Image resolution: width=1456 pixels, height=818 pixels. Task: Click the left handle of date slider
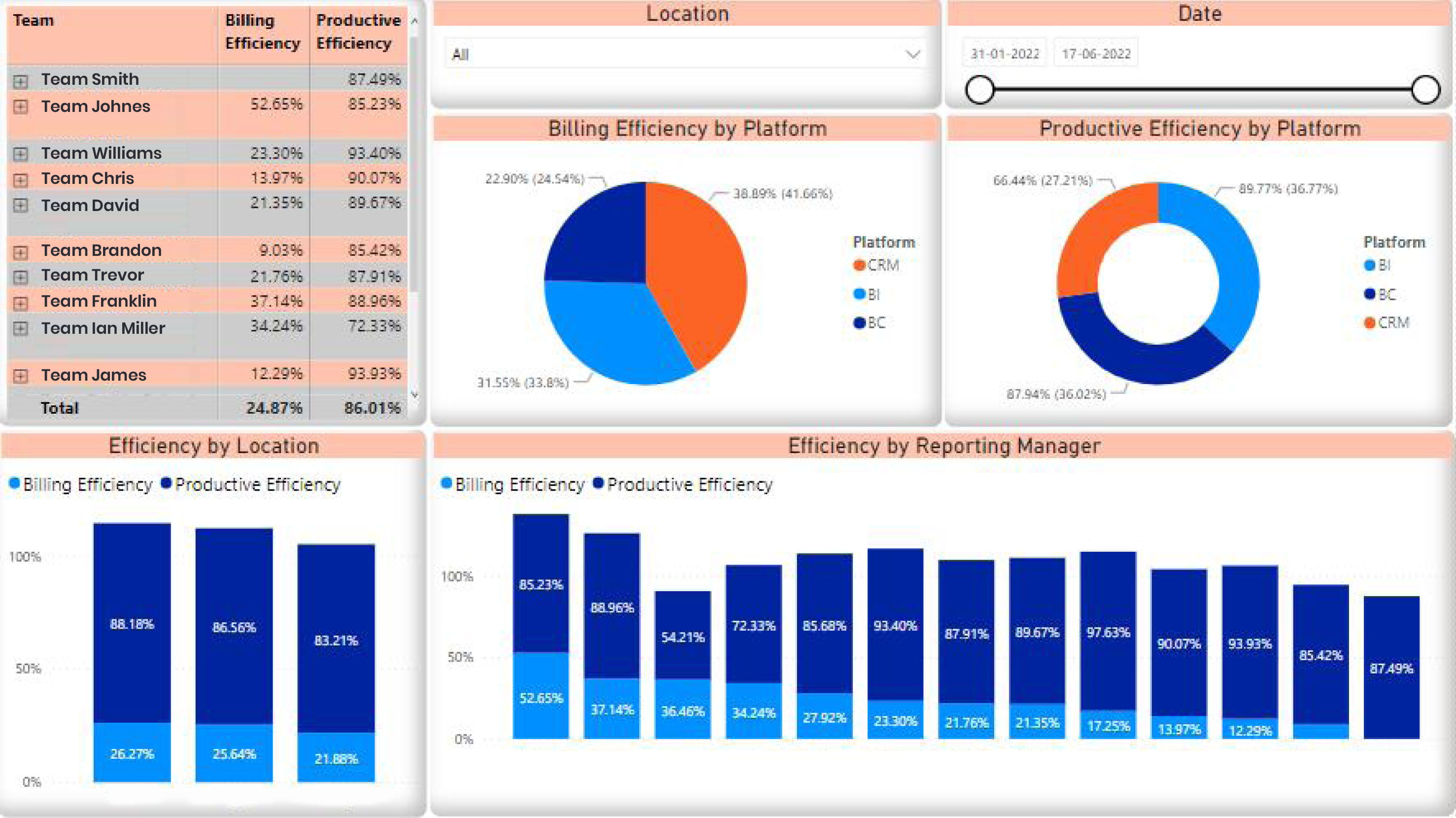click(x=979, y=89)
